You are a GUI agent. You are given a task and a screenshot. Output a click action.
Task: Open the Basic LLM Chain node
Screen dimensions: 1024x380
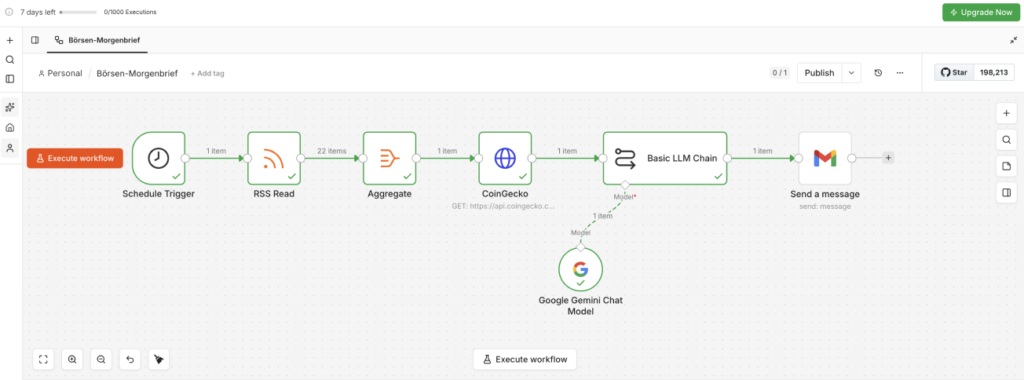click(x=665, y=158)
